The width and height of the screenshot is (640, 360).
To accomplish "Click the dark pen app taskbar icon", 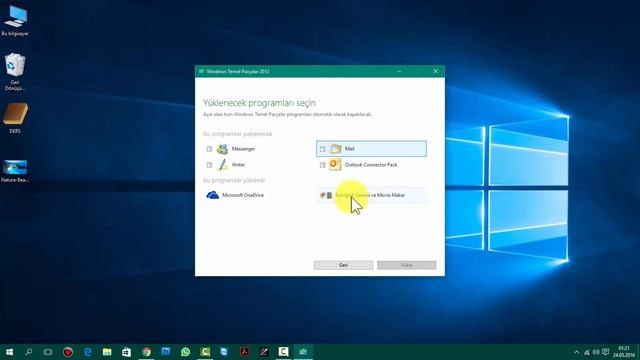I will (264, 352).
